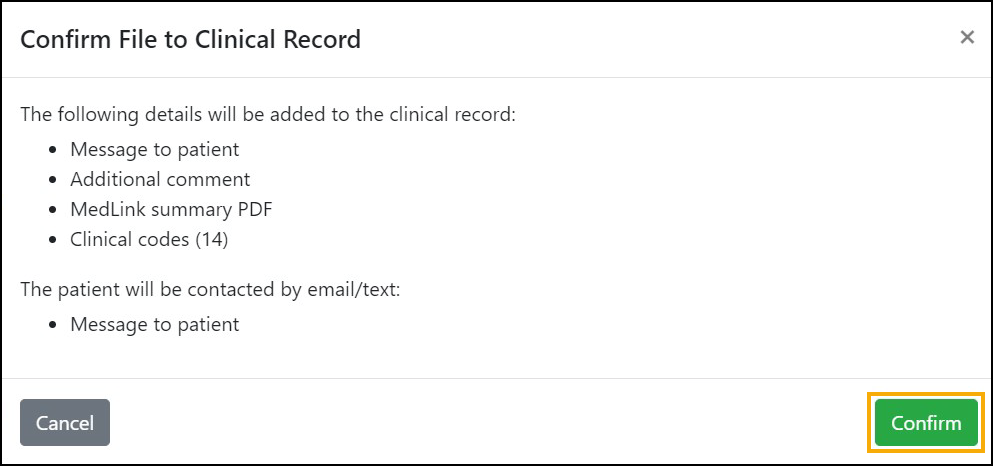Click the word 'PDF' in the MedLink summary item
The width and height of the screenshot is (993, 466).
point(255,210)
